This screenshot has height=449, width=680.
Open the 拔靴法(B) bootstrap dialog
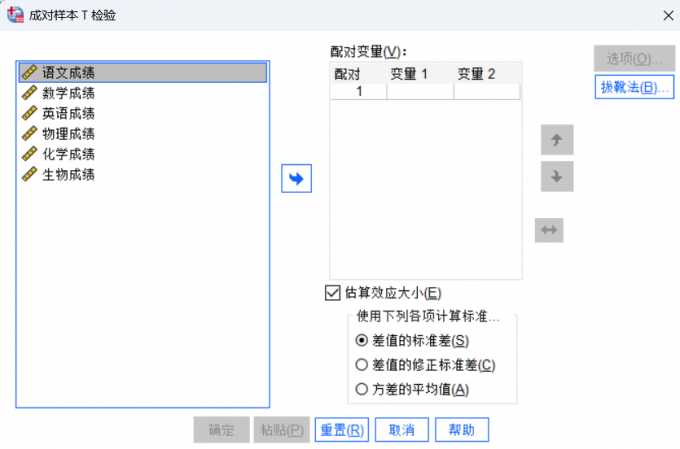634,87
